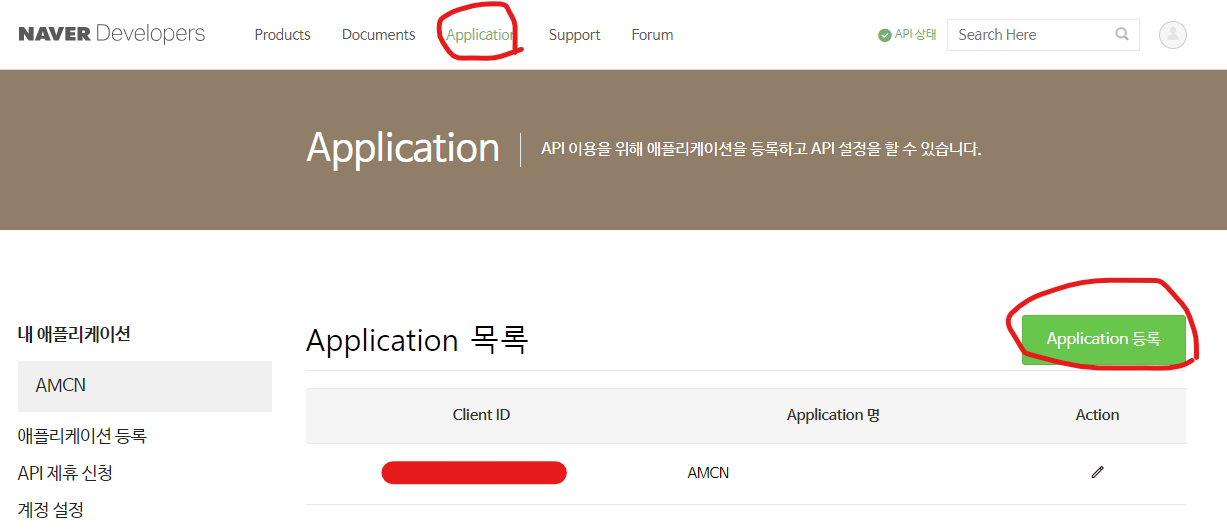This screenshot has height=530, width=1227.
Task: Click the Client ID column header
Action: (x=481, y=415)
